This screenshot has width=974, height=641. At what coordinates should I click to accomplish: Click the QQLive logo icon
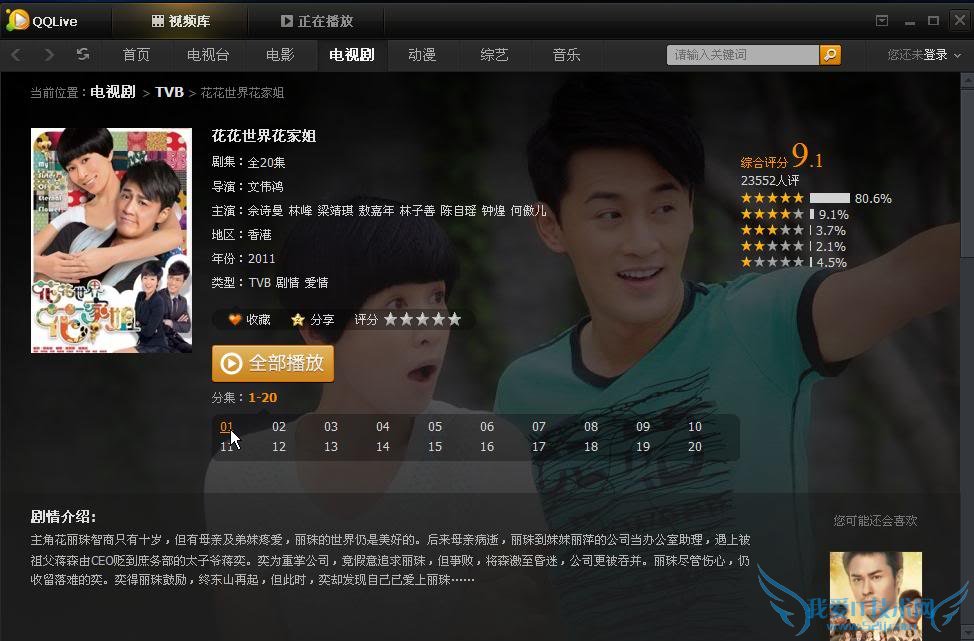(x=17, y=20)
